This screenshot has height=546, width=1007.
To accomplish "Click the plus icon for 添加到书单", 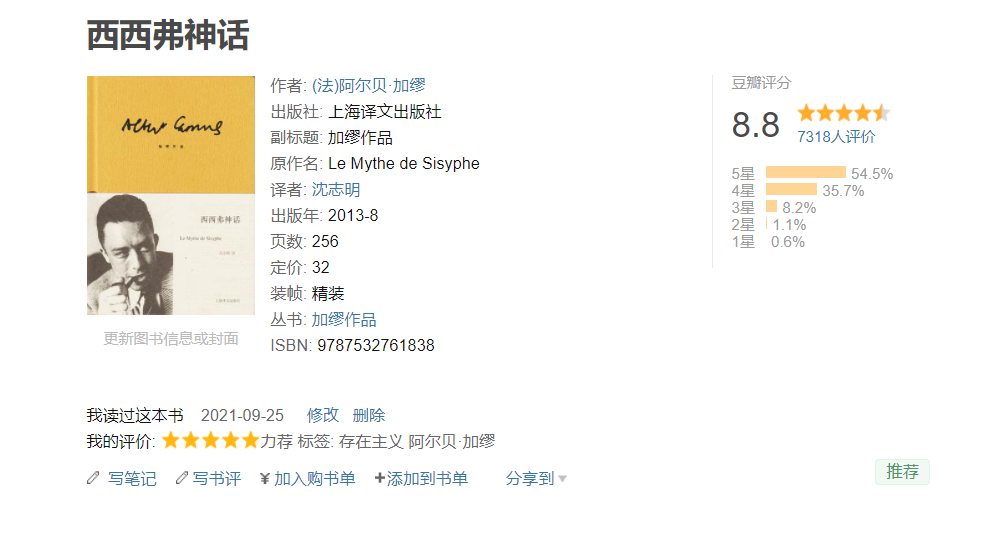I will click(380, 478).
